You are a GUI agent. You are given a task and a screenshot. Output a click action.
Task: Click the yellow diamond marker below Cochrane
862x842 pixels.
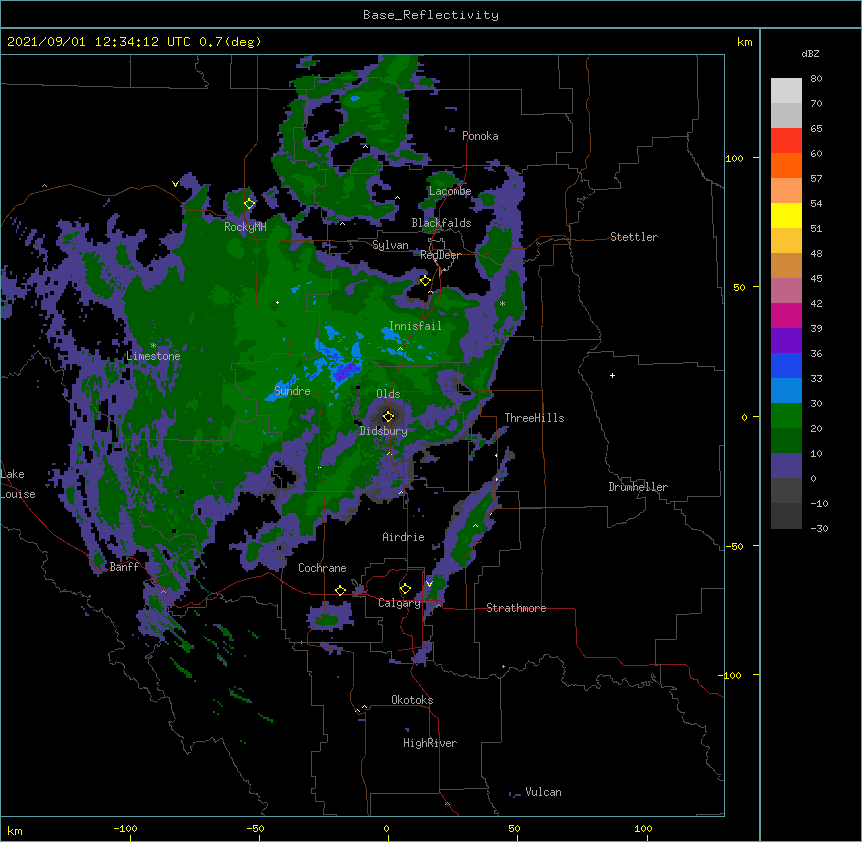click(x=340, y=590)
